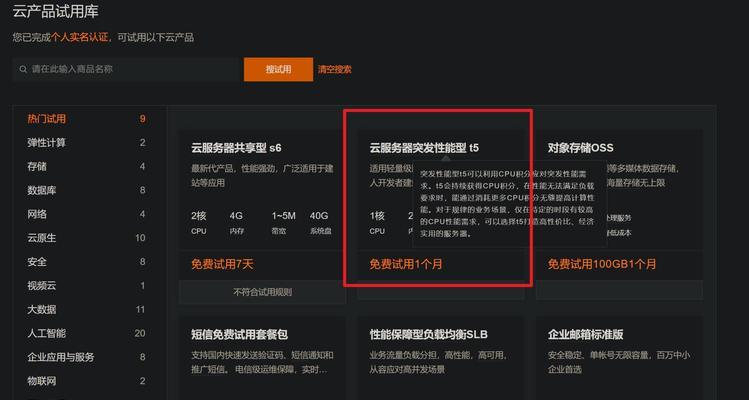
Task: Click the 免费试用100GB1个月 text
Action: [602, 264]
